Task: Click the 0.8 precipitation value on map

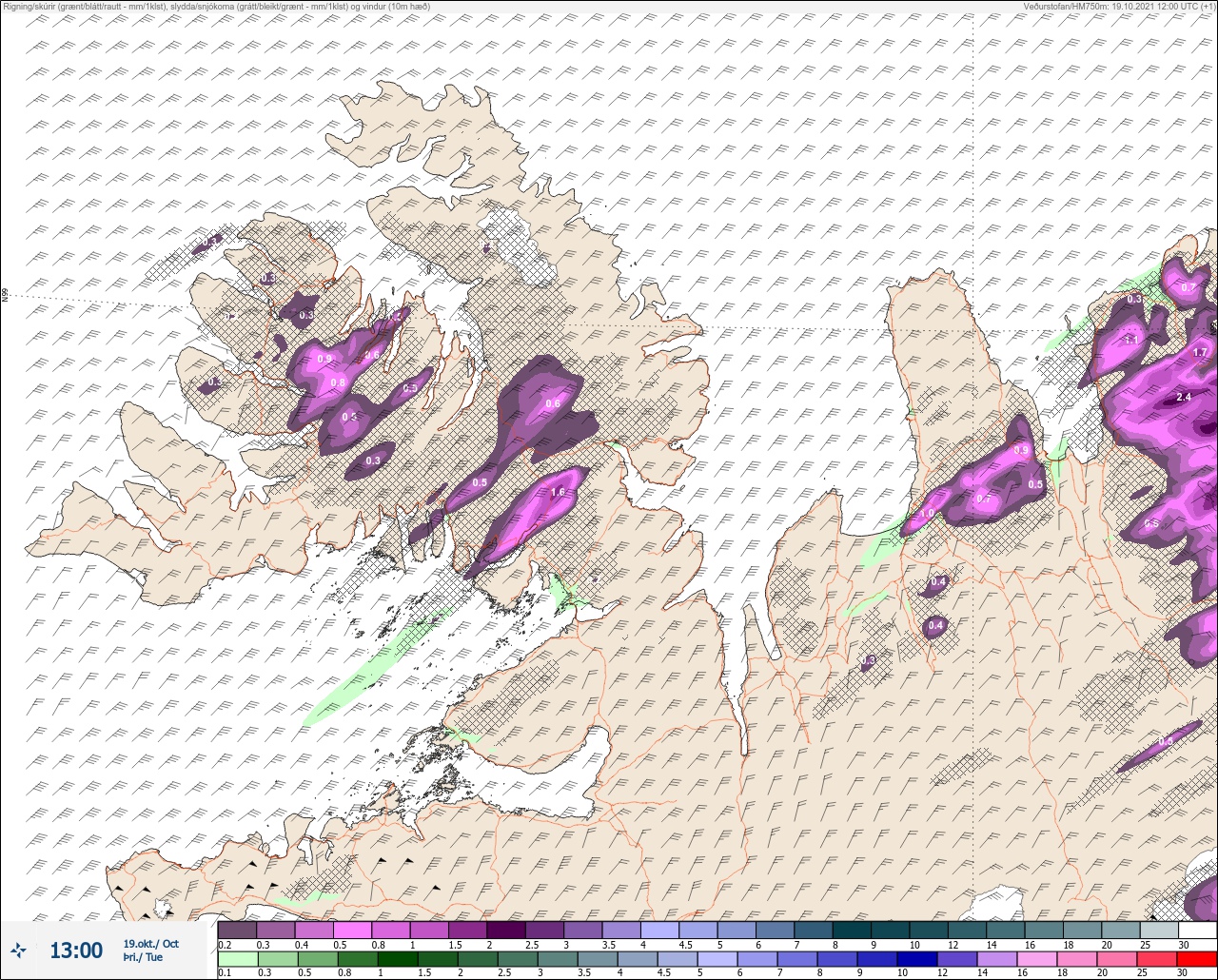Action: pyautogui.click(x=338, y=383)
